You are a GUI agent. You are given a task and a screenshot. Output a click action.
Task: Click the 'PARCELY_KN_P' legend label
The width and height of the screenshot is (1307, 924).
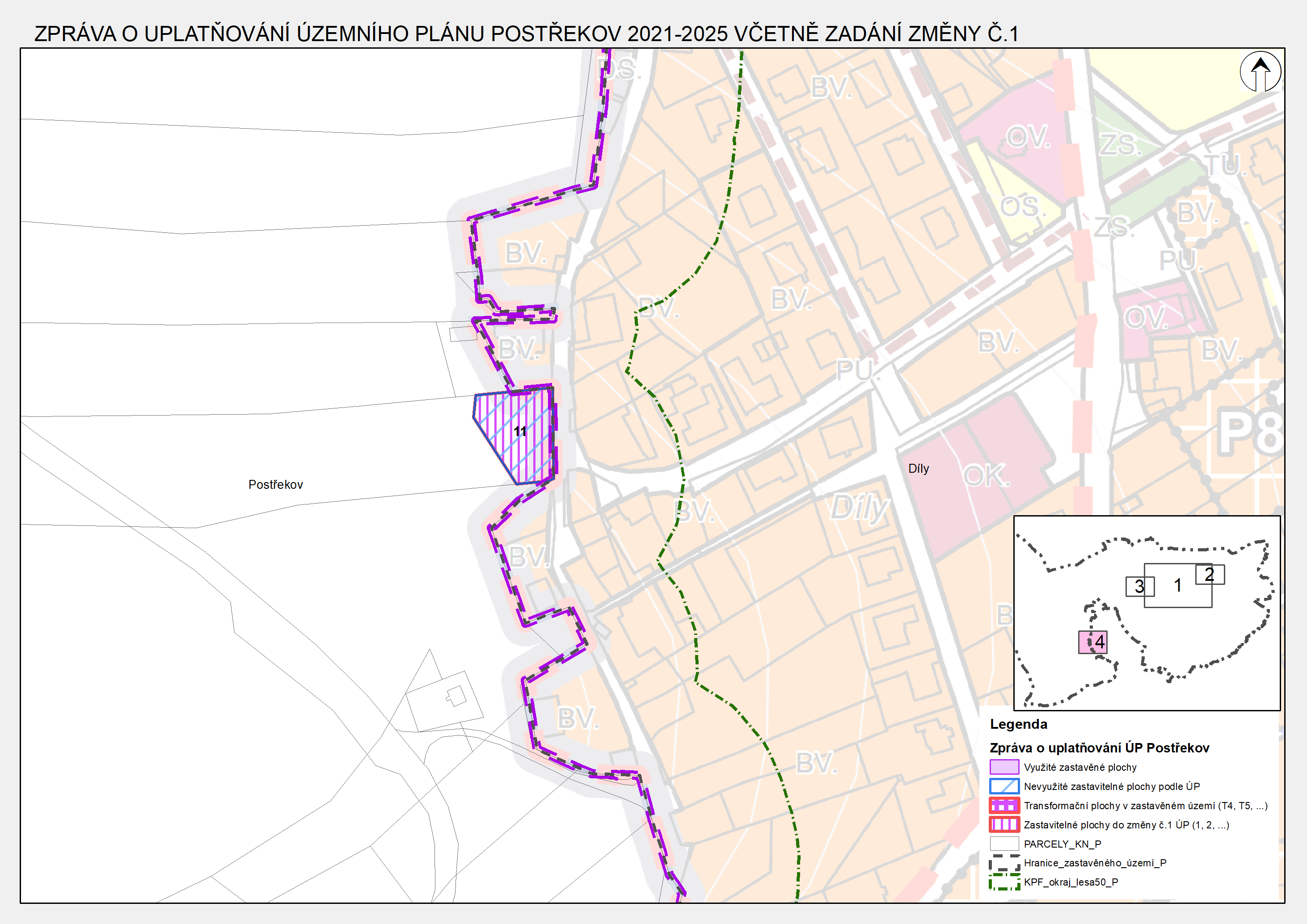[1062, 844]
